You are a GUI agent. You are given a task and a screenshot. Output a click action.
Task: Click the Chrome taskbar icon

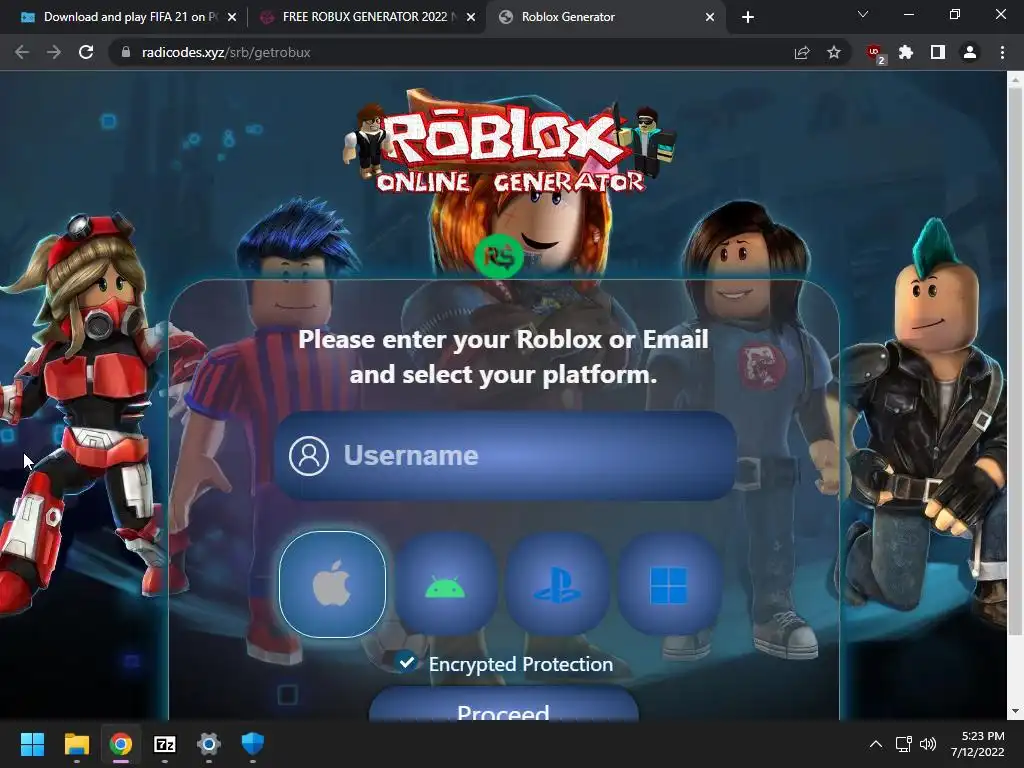pyautogui.click(x=121, y=744)
